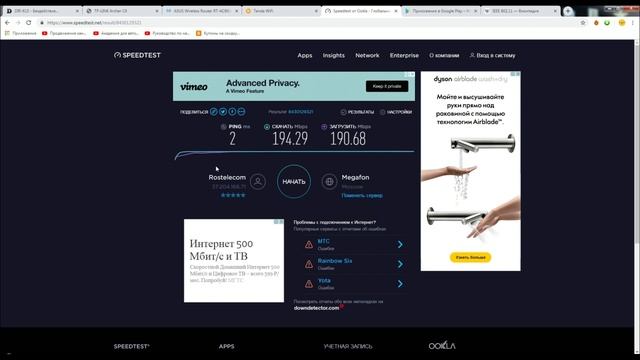Click the Speedtest logo in header
640x360 pixels.
pyautogui.click(x=137, y=55)
